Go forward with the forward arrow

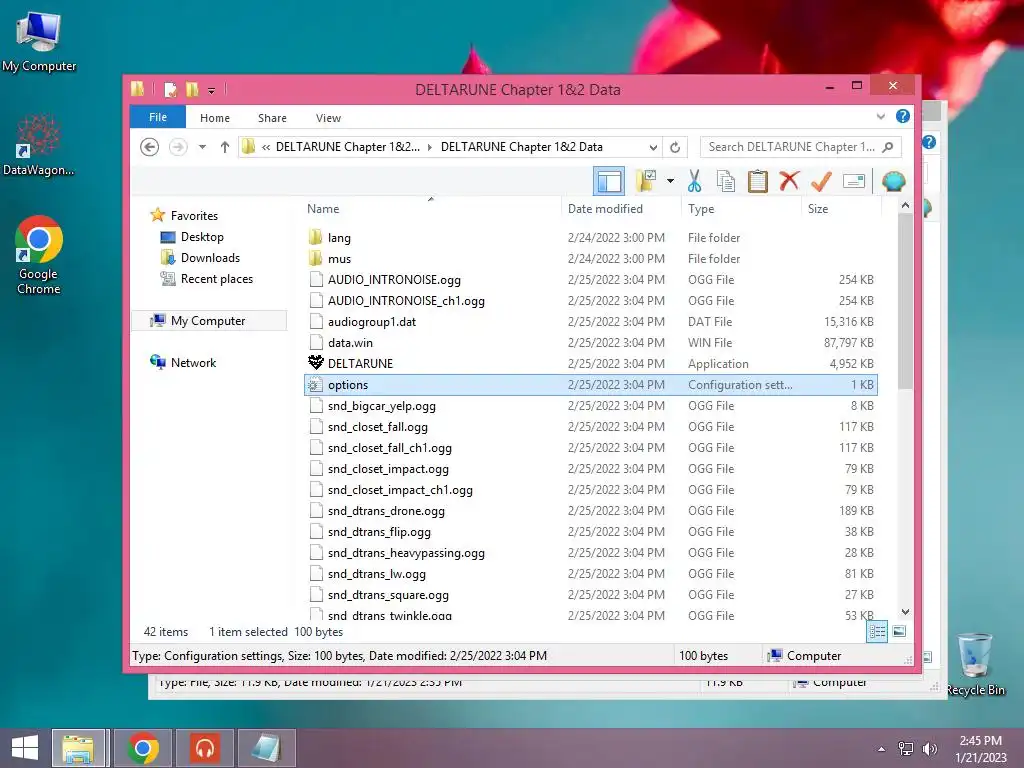pyautogui.click(x=178, y=147)
